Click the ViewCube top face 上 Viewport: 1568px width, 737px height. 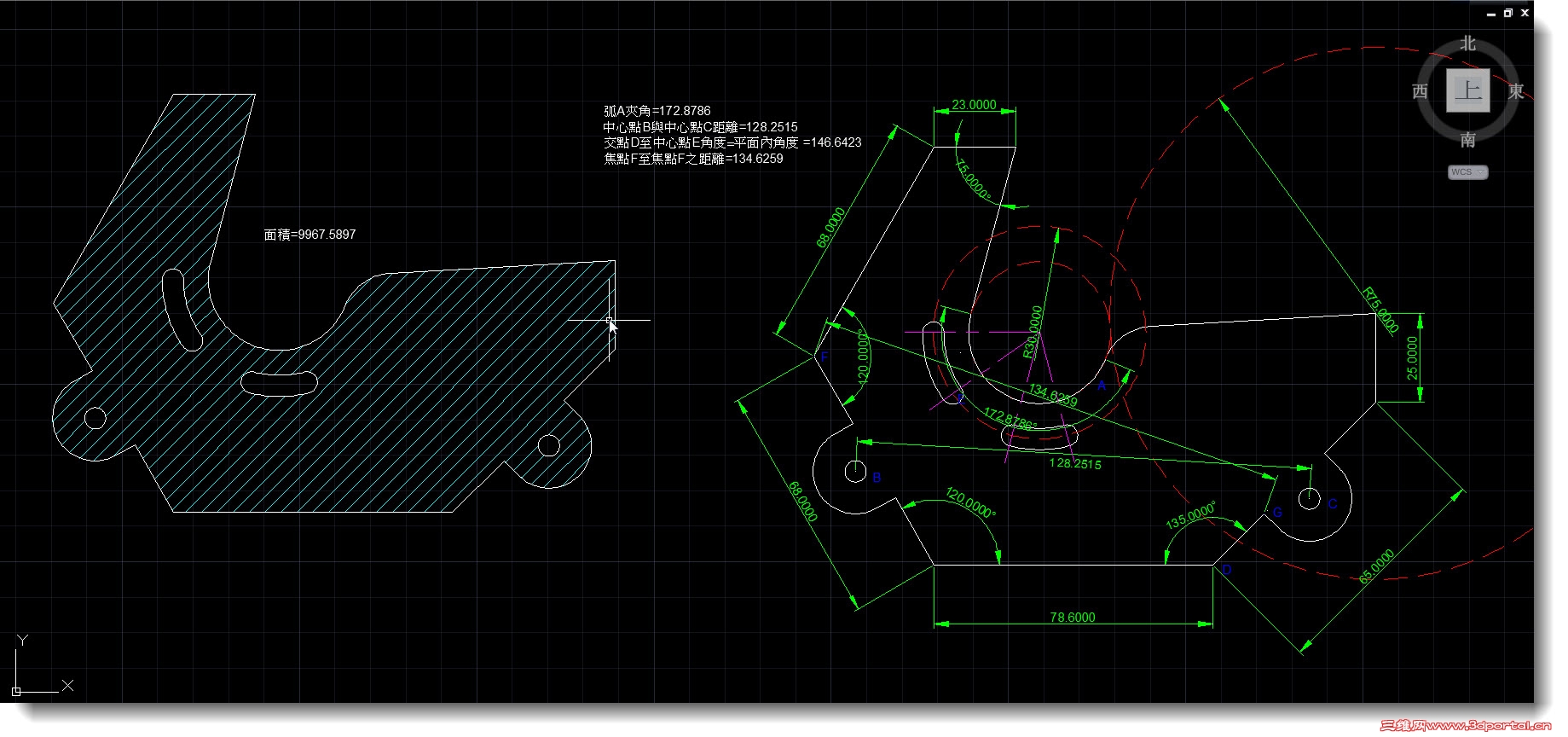click(1467, 90)
